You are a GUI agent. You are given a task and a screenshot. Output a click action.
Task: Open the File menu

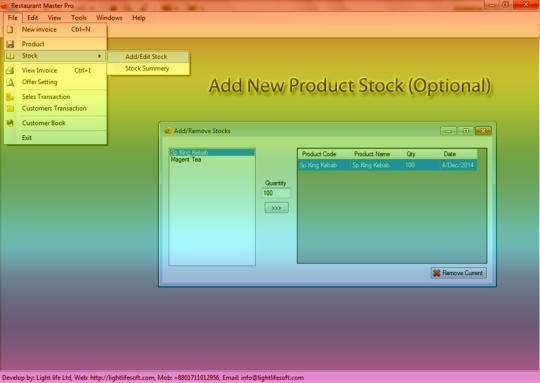[13, 18]
